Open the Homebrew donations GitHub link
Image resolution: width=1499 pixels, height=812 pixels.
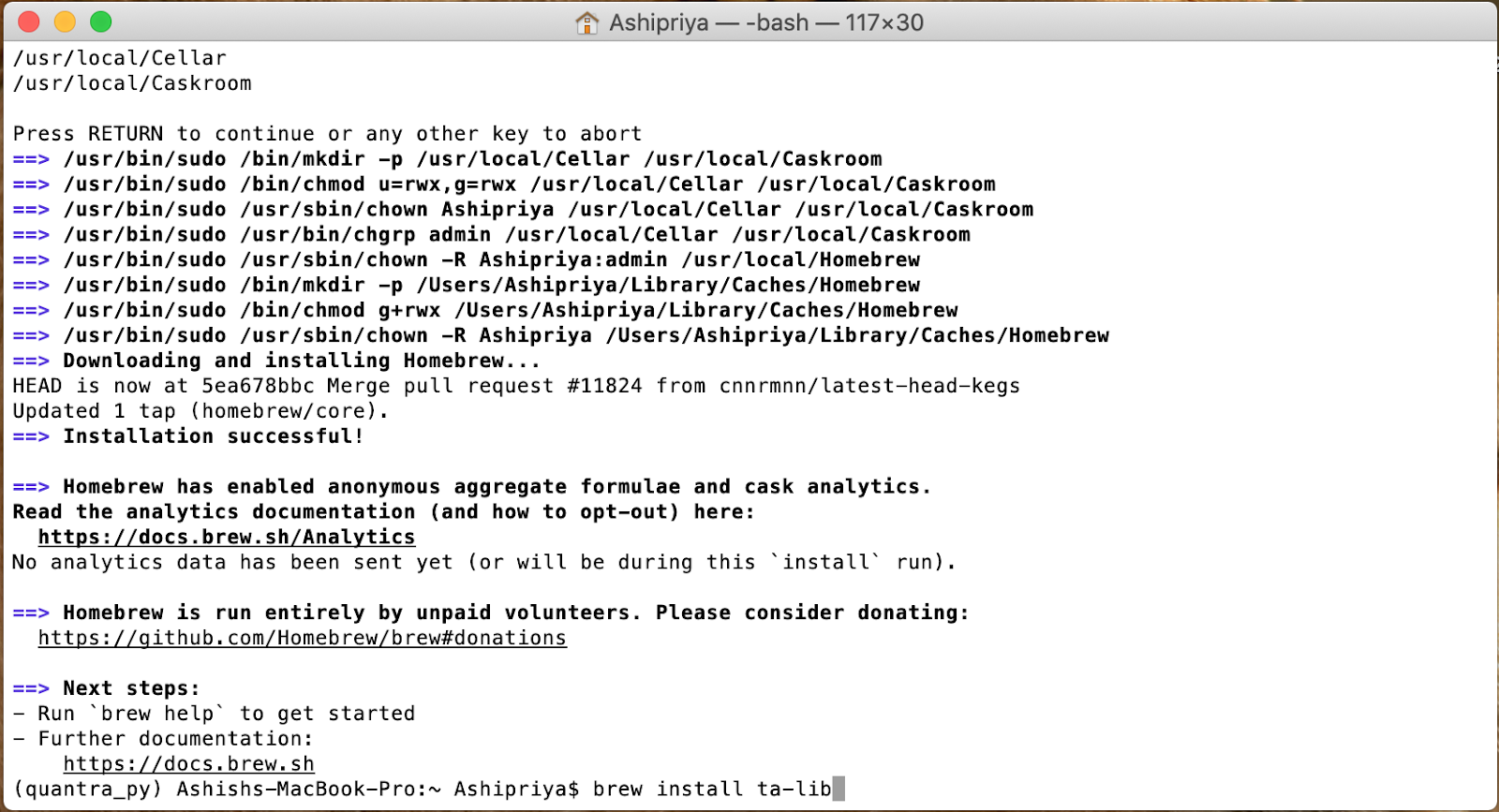click(303, 638)
